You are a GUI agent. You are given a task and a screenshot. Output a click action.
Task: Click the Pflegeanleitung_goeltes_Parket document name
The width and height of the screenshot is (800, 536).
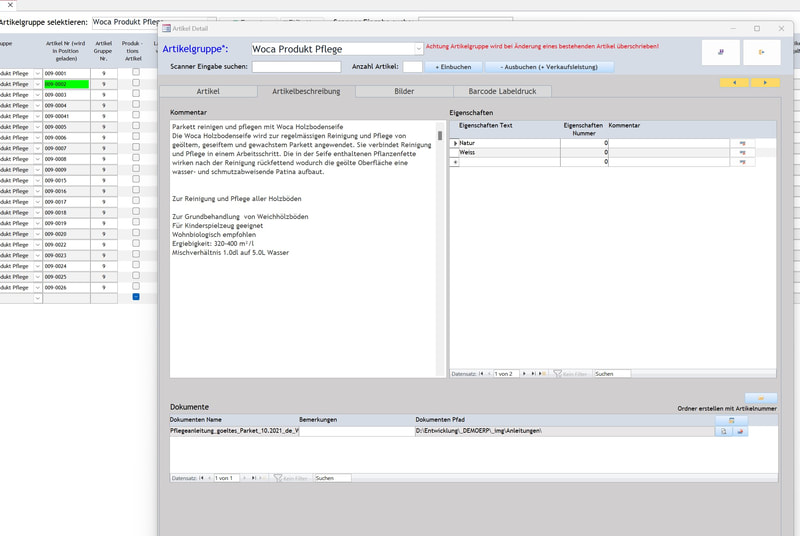[234, 431]
